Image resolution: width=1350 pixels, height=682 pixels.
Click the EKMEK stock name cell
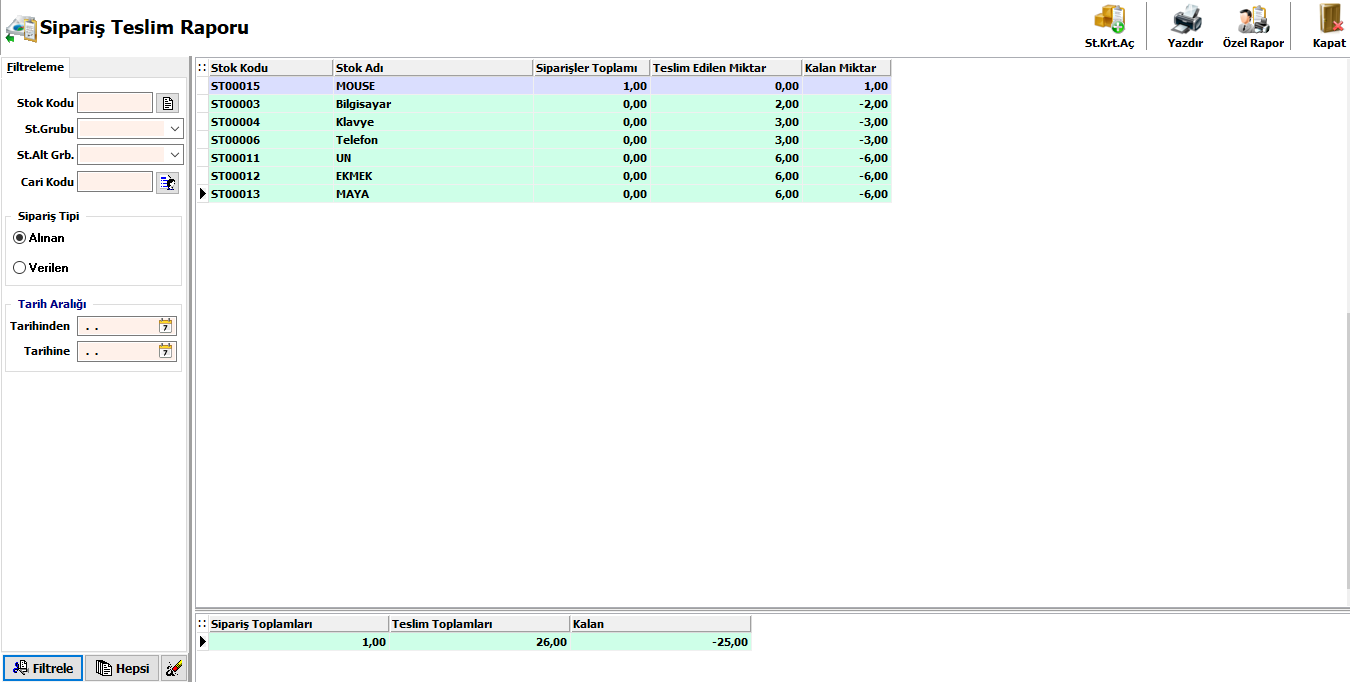point(433,176)
